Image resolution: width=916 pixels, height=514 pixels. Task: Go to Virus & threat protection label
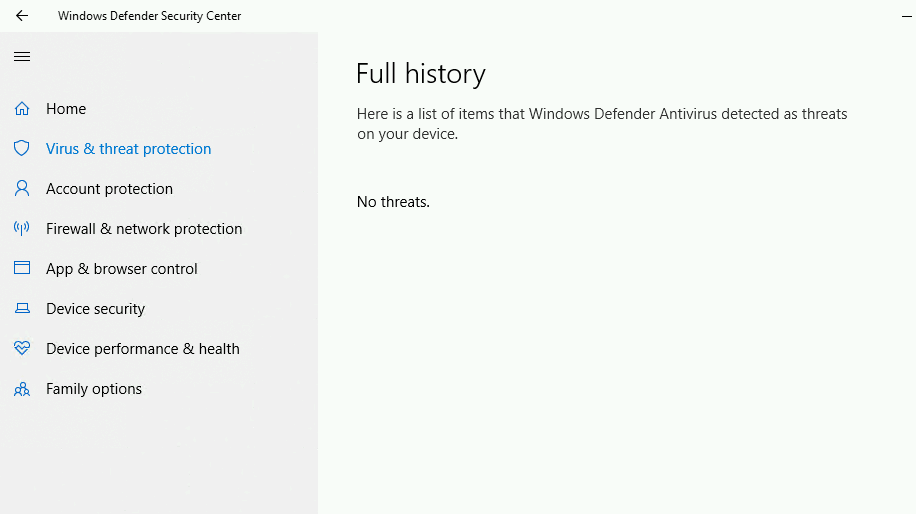point(128,149)
